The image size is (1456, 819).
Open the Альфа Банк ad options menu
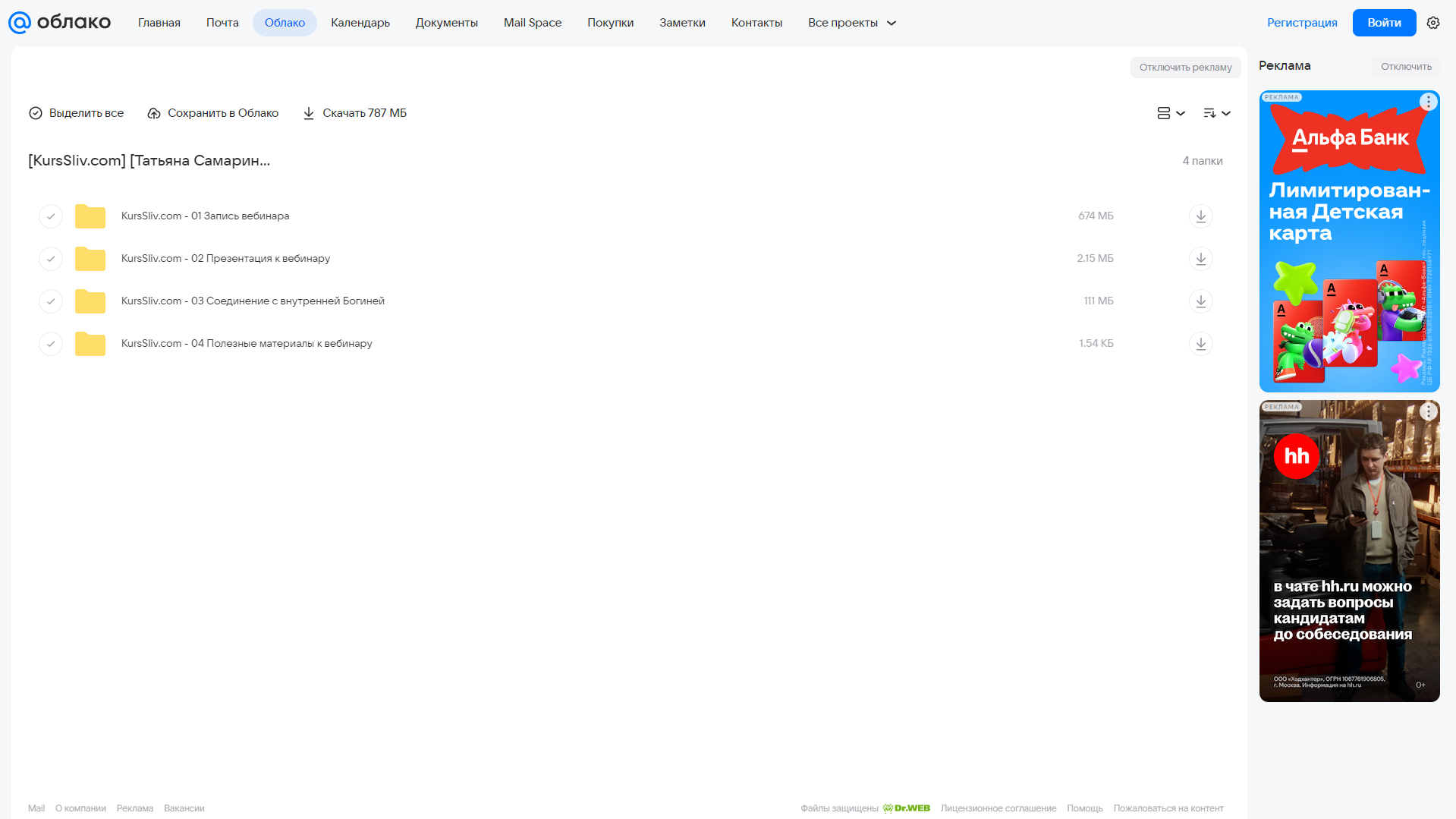1429,102
